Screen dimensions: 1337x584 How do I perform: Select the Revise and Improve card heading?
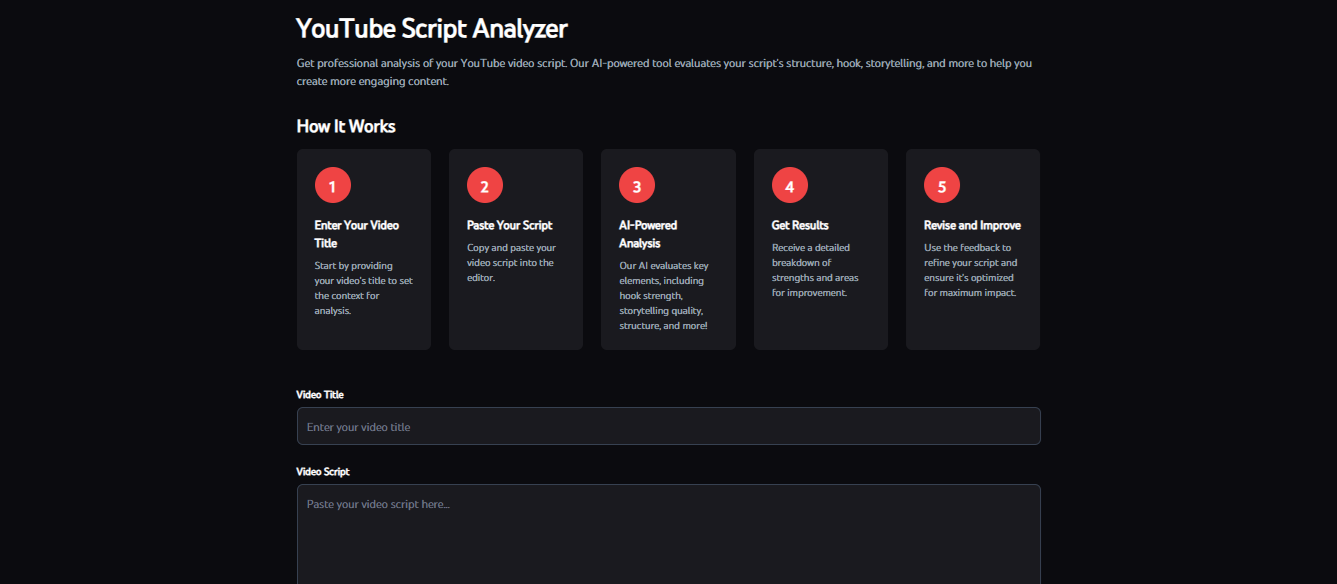[x=972, y=225]
